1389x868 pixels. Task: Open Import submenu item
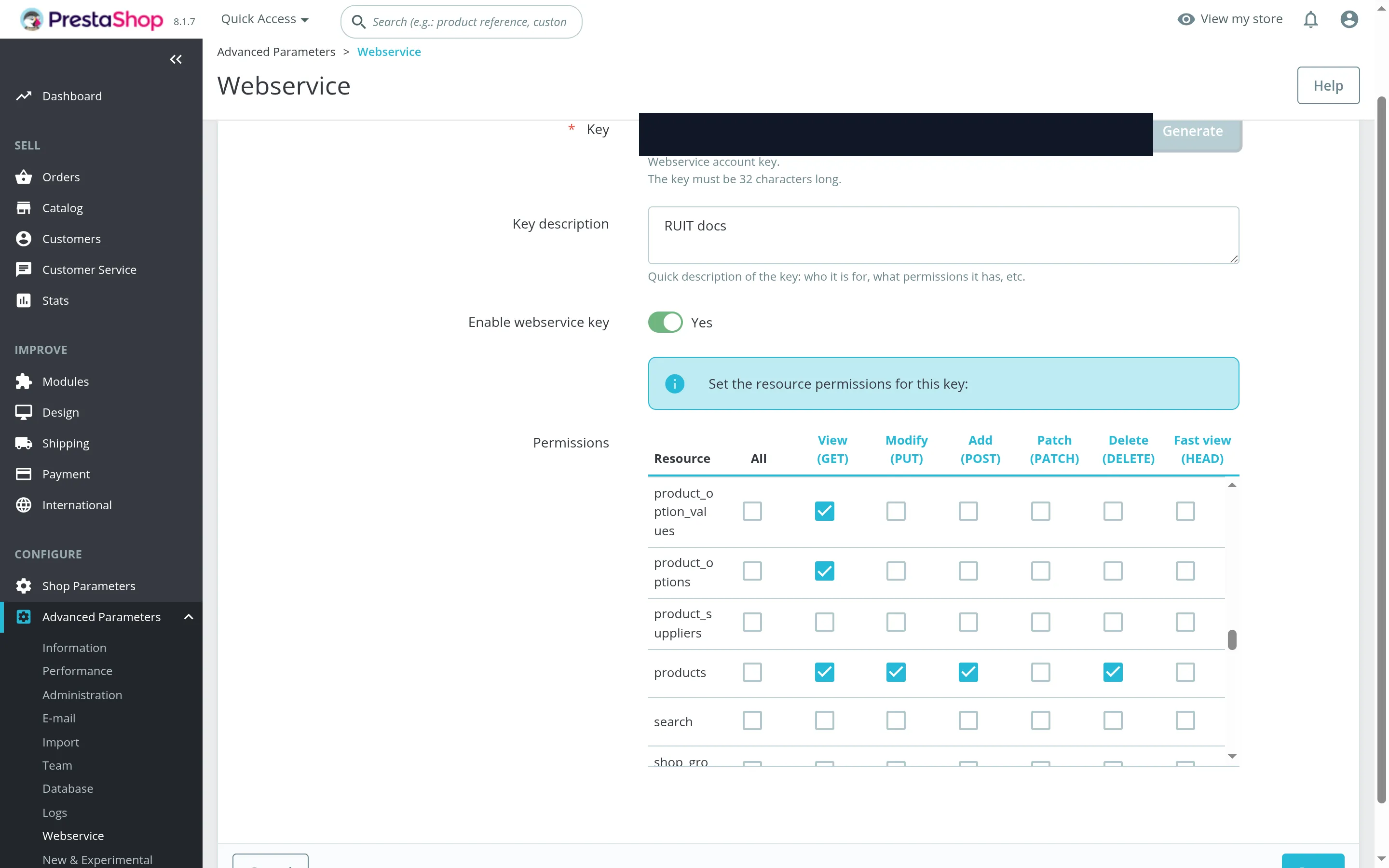coord(60,742)
